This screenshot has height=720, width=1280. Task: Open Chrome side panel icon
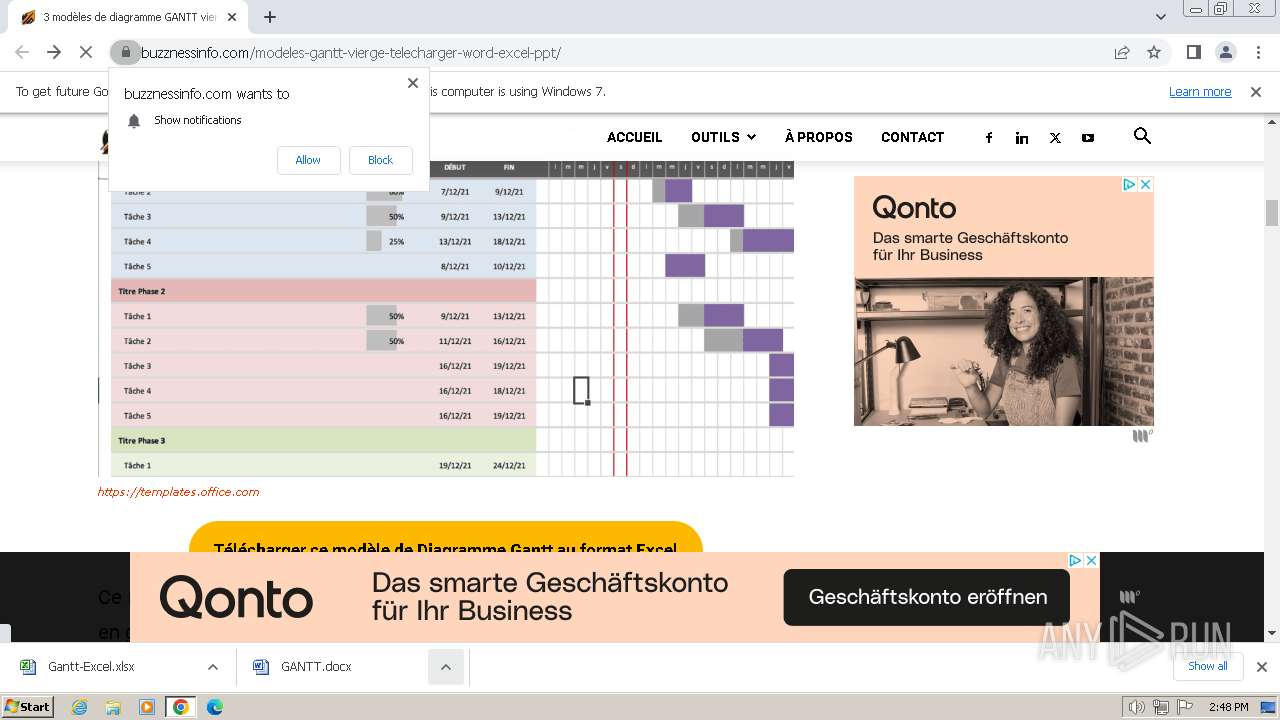(x=1193, y=52)
